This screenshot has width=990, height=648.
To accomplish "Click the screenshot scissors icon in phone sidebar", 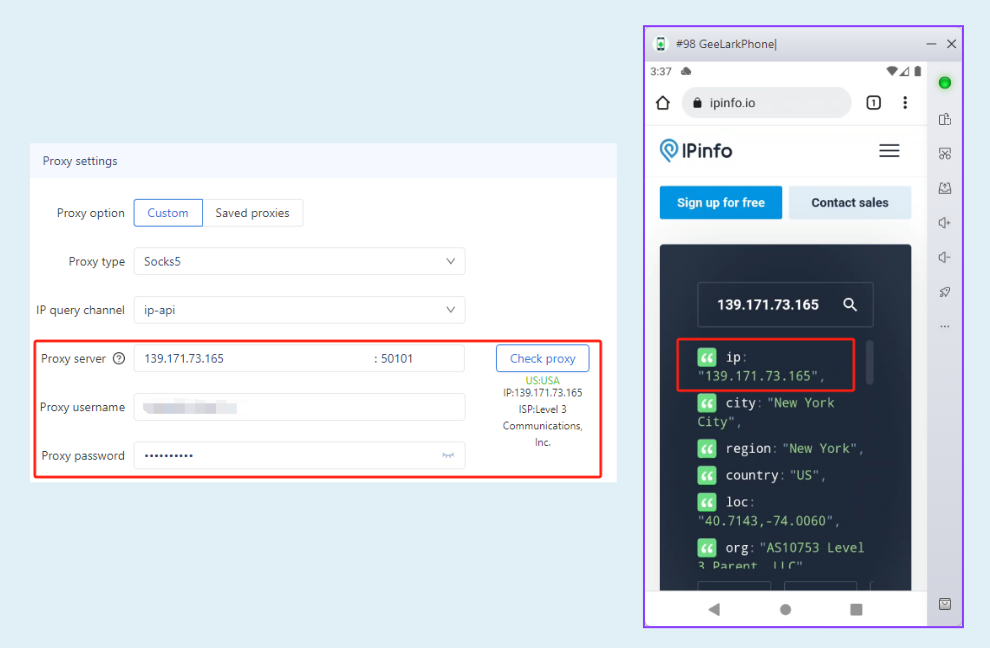I will pos(945,153).
